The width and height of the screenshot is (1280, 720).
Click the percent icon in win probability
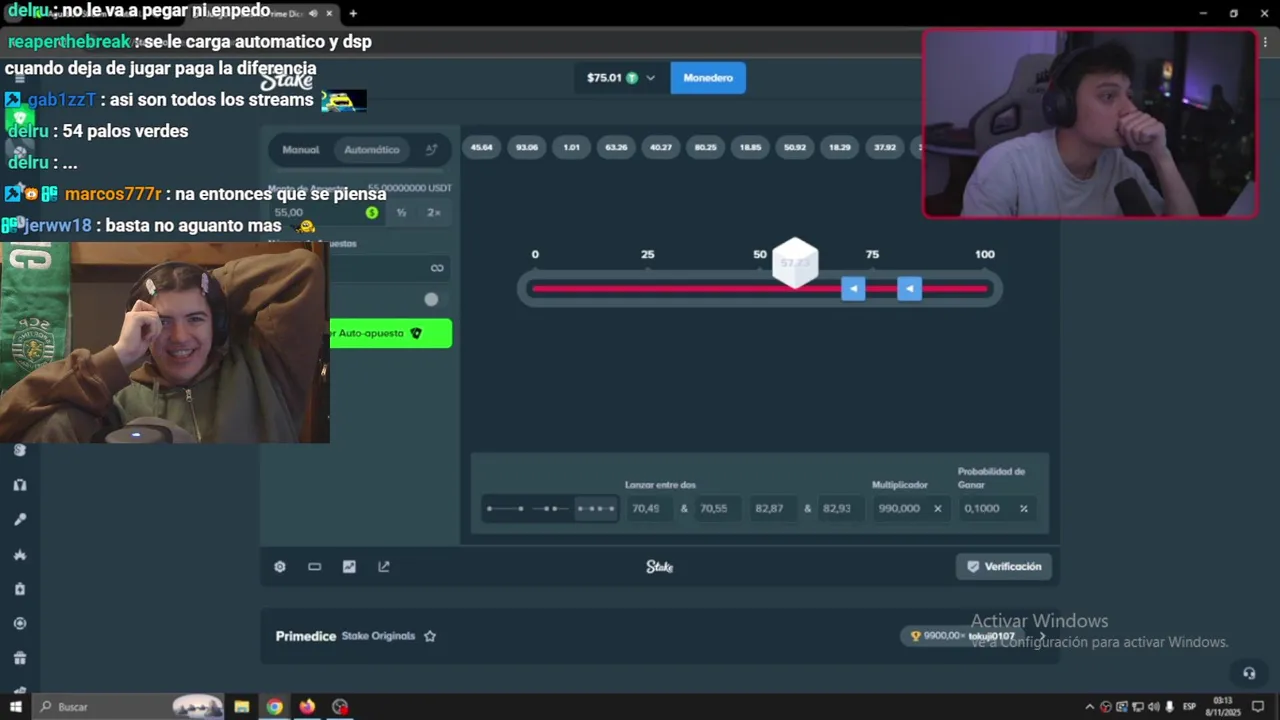pyautogui.click(x=1023, y=508)
